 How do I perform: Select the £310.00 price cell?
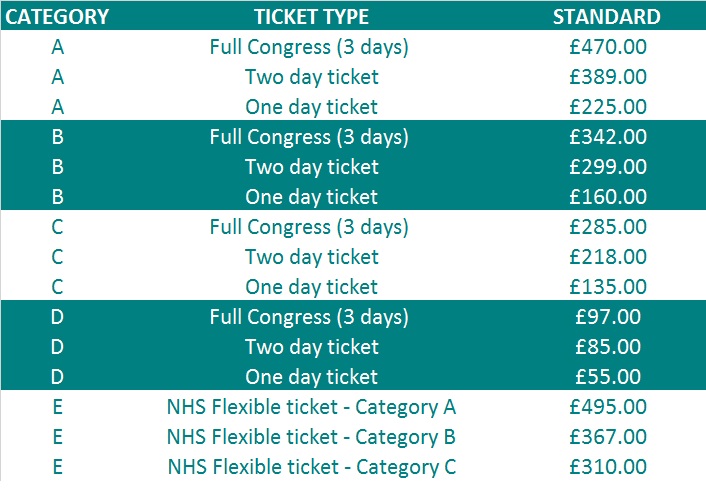[608, 467]
